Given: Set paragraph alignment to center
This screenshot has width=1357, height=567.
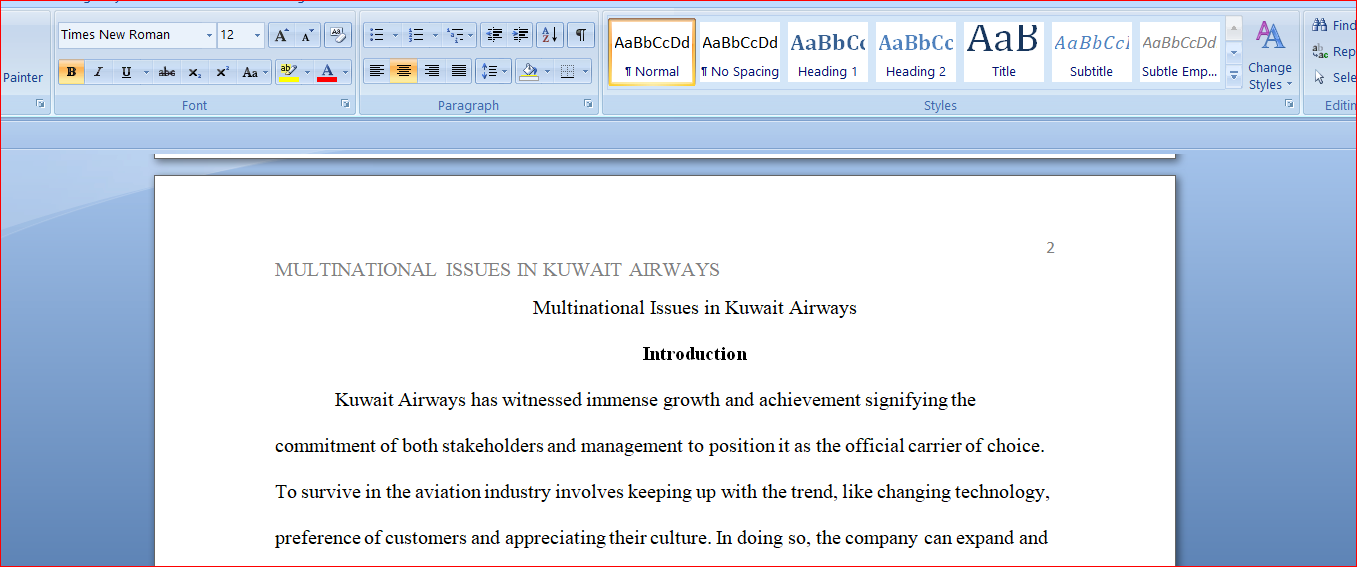Looking at the screenshot, I should click(x=404, y=71).
